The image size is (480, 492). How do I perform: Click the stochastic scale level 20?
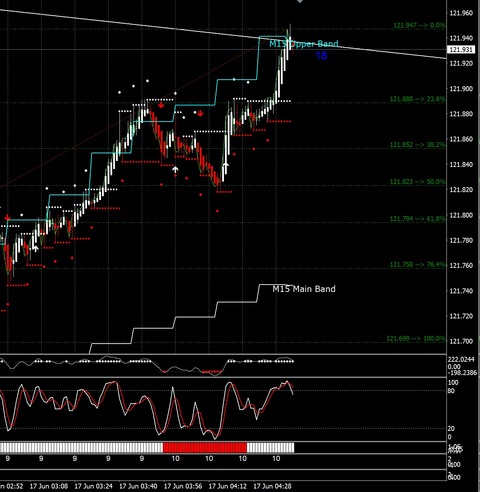452,429
